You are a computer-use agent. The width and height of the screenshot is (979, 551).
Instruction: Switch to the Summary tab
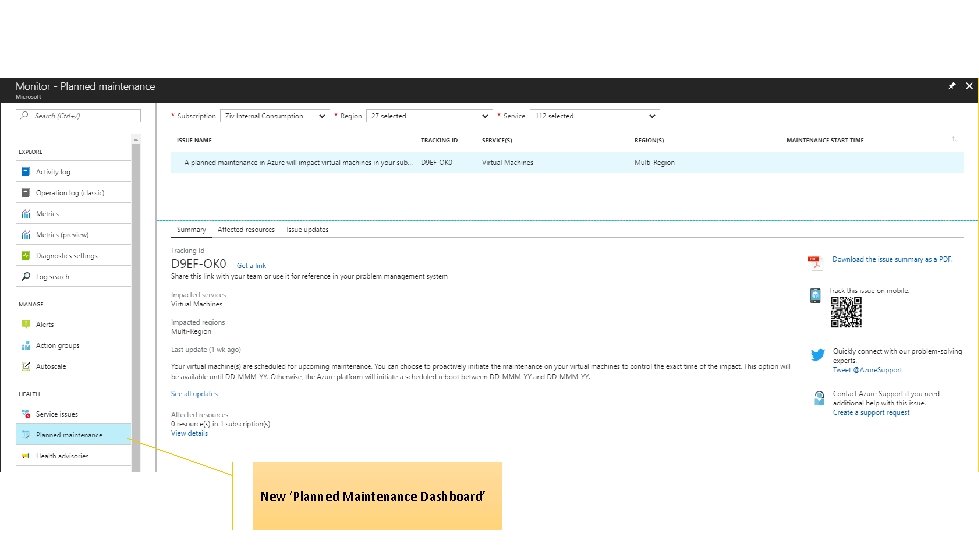point(191,230)
